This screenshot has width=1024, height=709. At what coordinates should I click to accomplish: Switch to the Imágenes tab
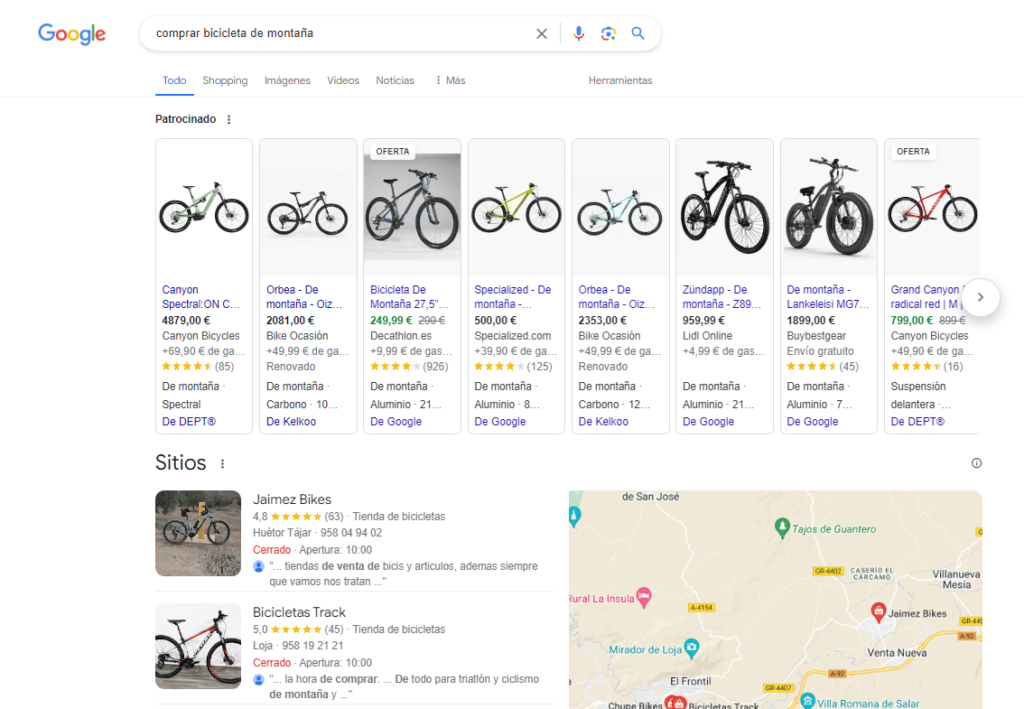[x=287, y=80]
